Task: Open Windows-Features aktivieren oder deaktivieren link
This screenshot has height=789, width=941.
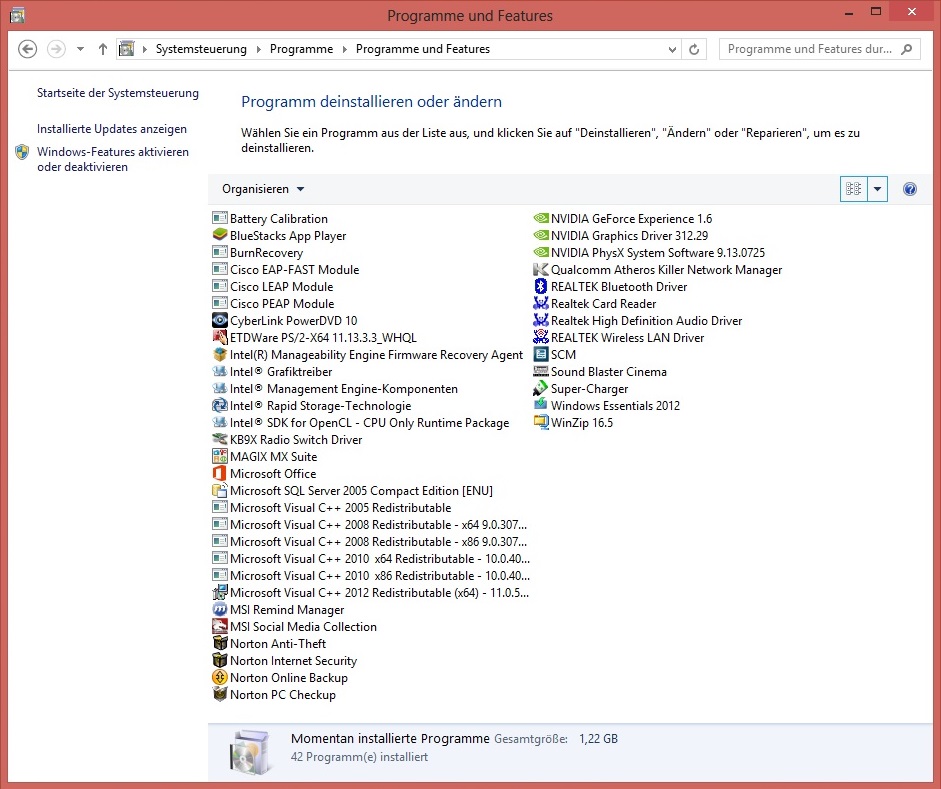Action: click(113, 160)
